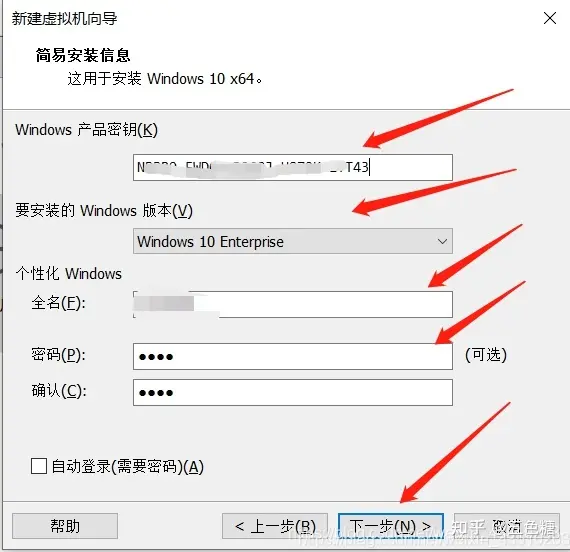Image resolution: width=570 pixels, height=552 pixels.
Task: Cancel the wizard with the 取消 button
Action: pyautogui.click(x=507, y=526)
